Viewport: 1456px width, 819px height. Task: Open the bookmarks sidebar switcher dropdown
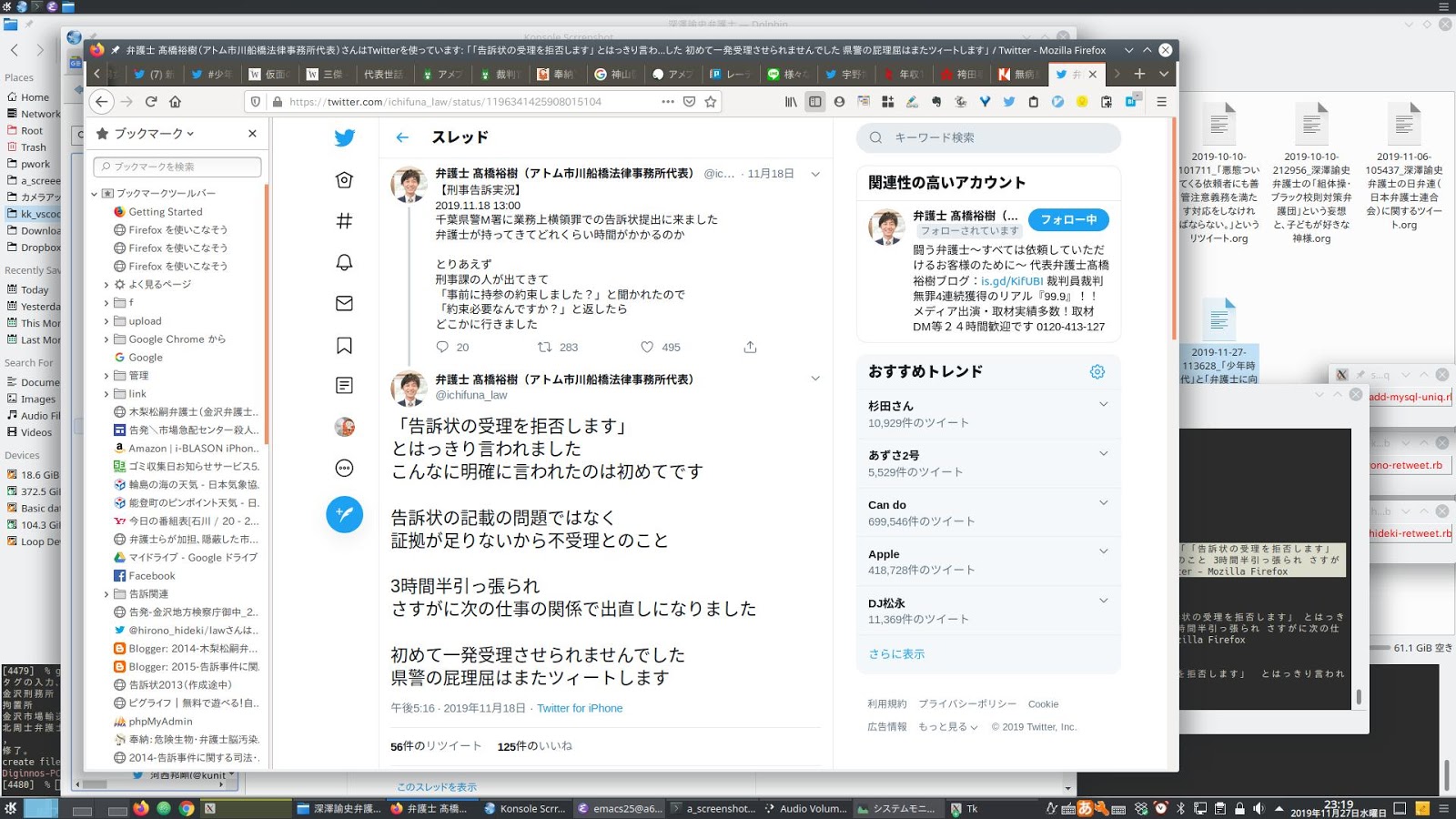tap(146, 133)
